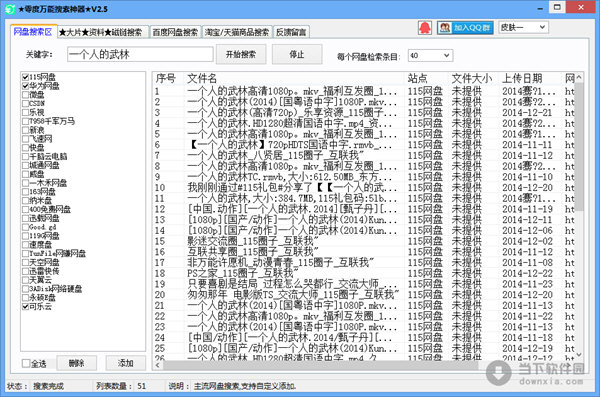Select row 12 [中国.动作][一个人的武林.2014]
Screen dimensions: 600x397
[x=364, y=209]
